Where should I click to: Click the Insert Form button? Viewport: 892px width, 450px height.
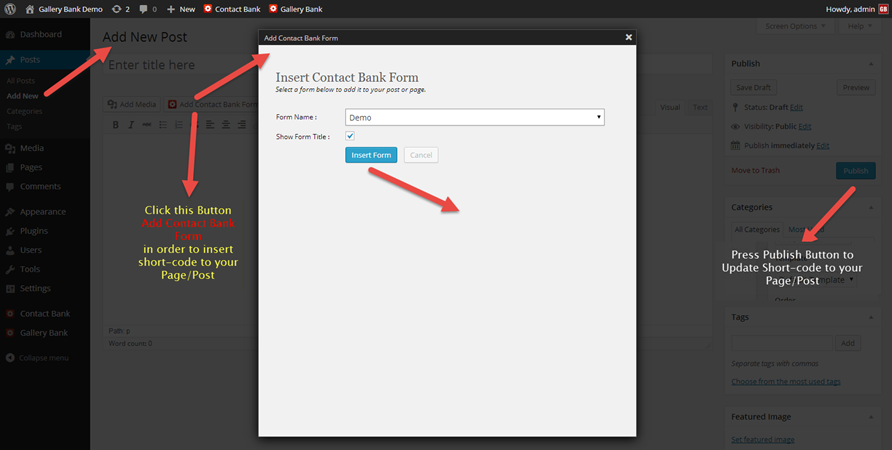371,155
